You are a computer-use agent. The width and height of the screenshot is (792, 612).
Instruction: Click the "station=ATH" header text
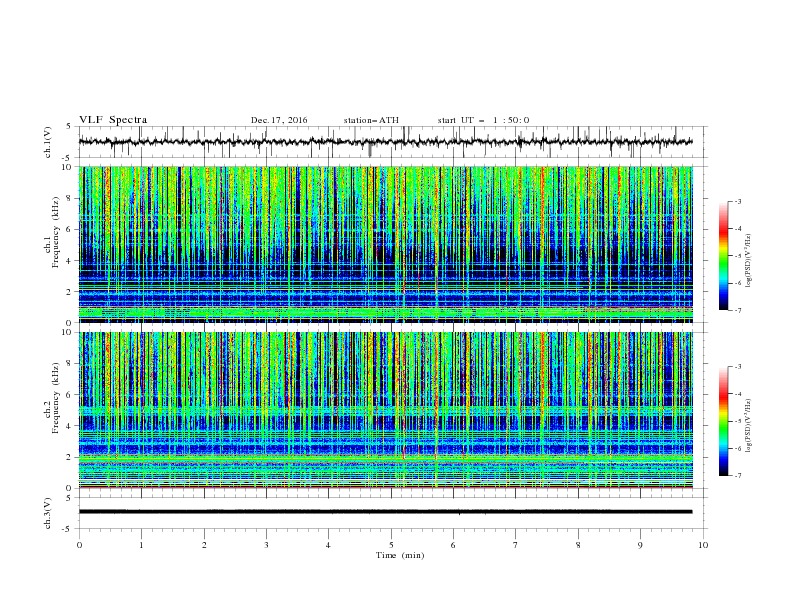coord(371,120)
